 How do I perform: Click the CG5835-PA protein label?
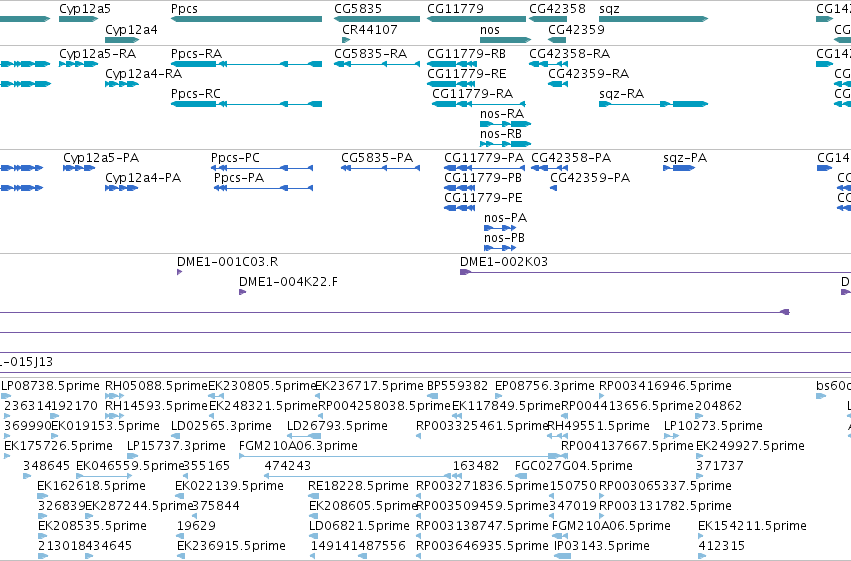[x=377, y=158]
